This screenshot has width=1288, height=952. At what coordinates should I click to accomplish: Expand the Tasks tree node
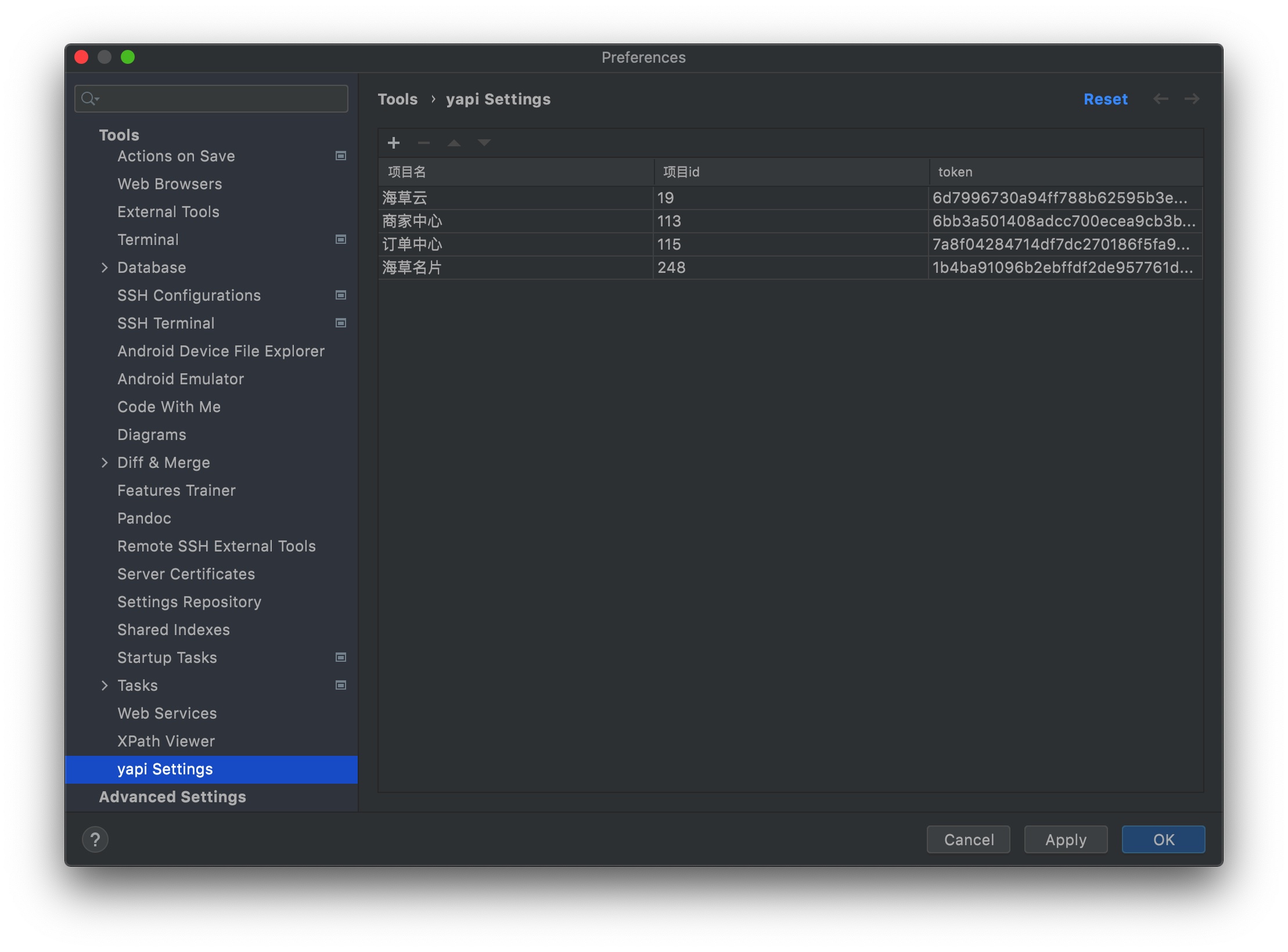click(x=105, y=686)
